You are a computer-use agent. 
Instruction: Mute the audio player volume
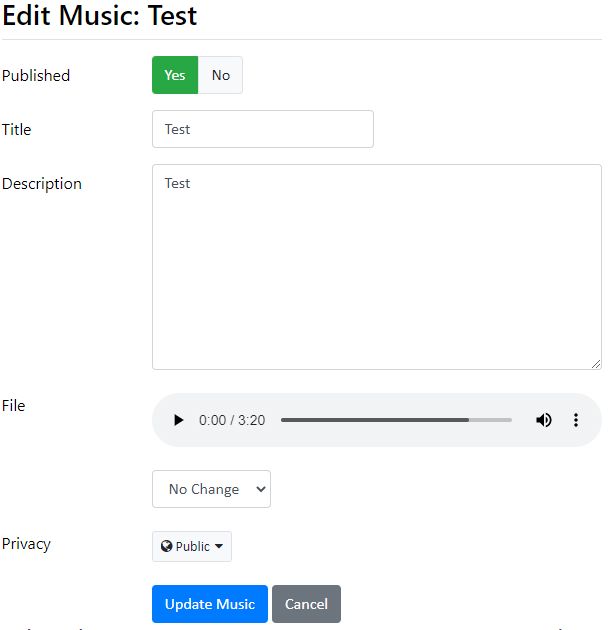click(544, 420)
